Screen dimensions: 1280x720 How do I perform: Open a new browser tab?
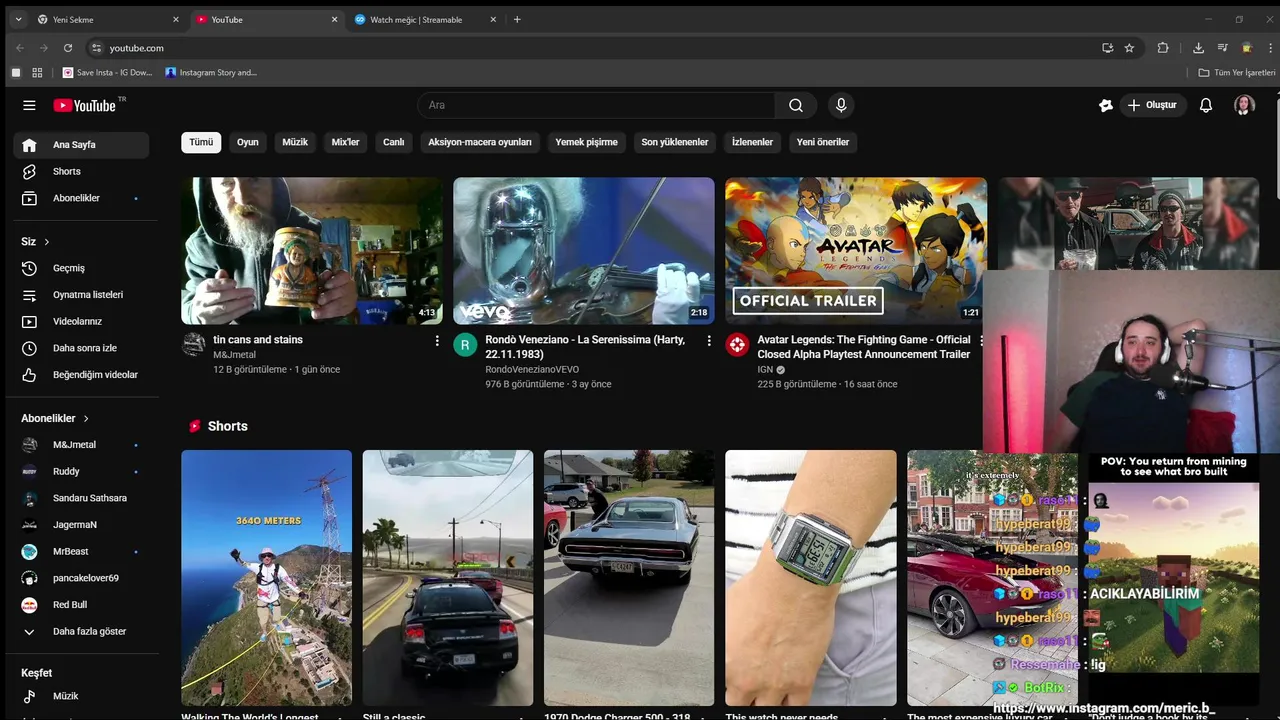[x=517, y=19]
